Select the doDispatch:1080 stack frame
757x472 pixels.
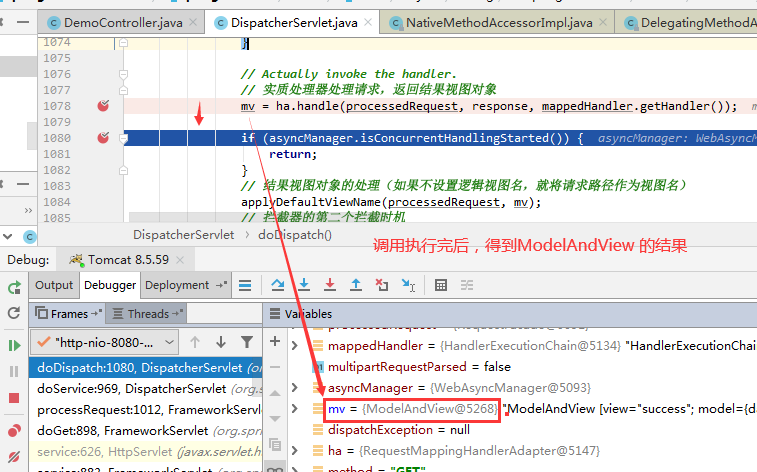tap(145, 367)
